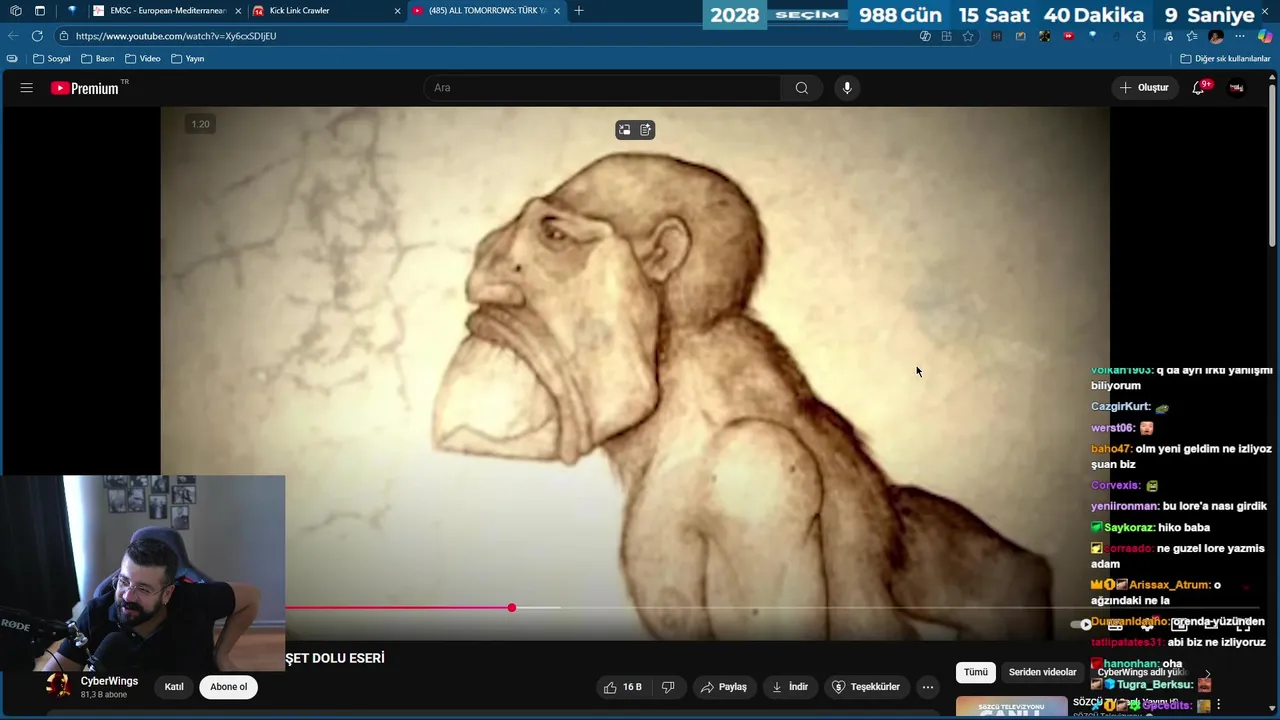This screenshot has height=720, width=1280.
Task: Click the Teşekkürler thanks button
Action: click(866, 687)
